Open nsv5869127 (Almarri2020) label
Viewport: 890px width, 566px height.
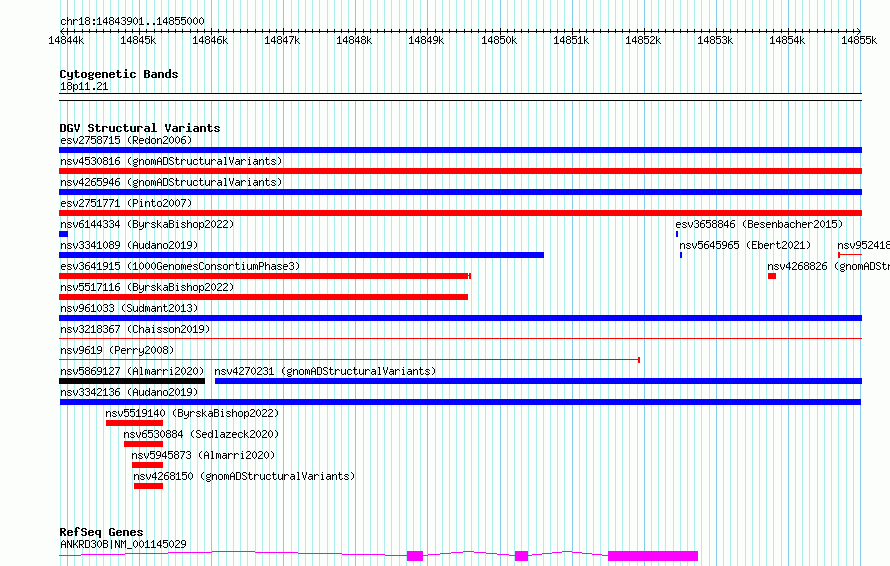click(x=132, y=371)
